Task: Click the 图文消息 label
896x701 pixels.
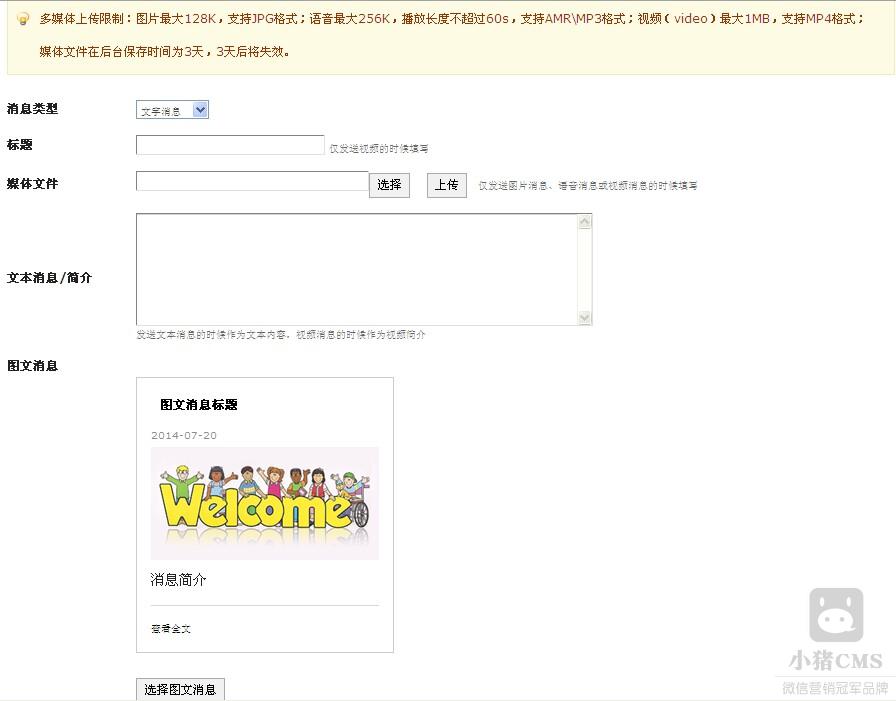Action: pos(33,366)
